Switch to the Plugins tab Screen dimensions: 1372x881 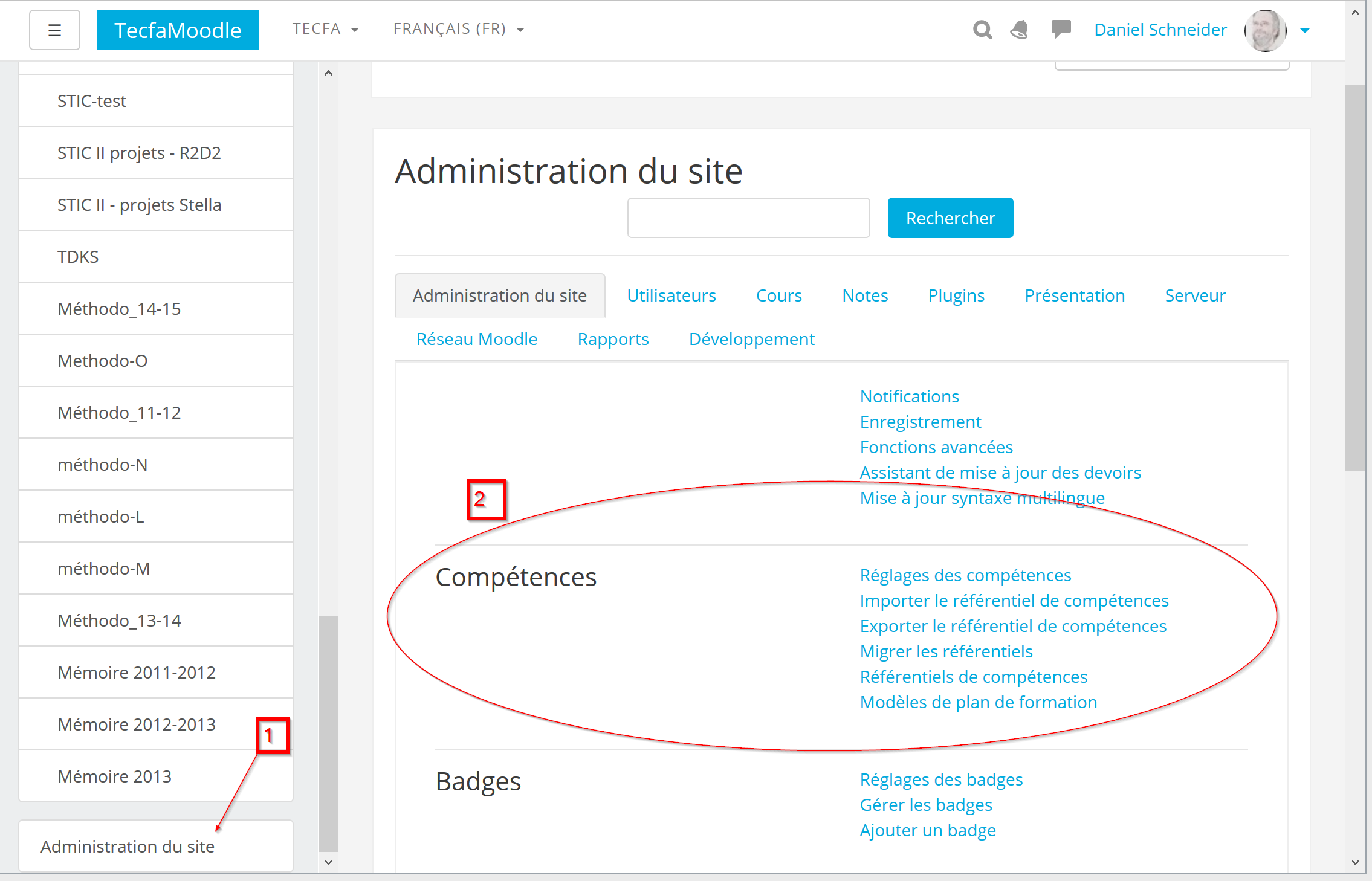tap(956, 295)
